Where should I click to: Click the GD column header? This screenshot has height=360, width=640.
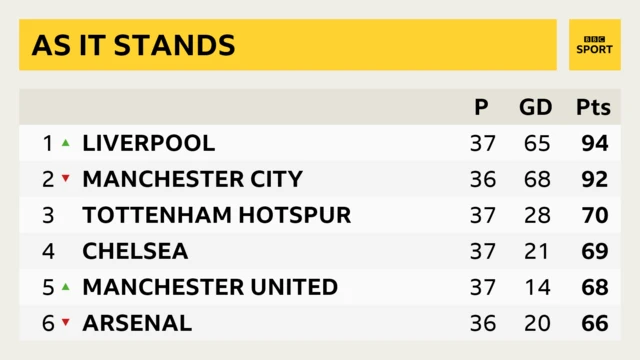[x=536, y=107]
